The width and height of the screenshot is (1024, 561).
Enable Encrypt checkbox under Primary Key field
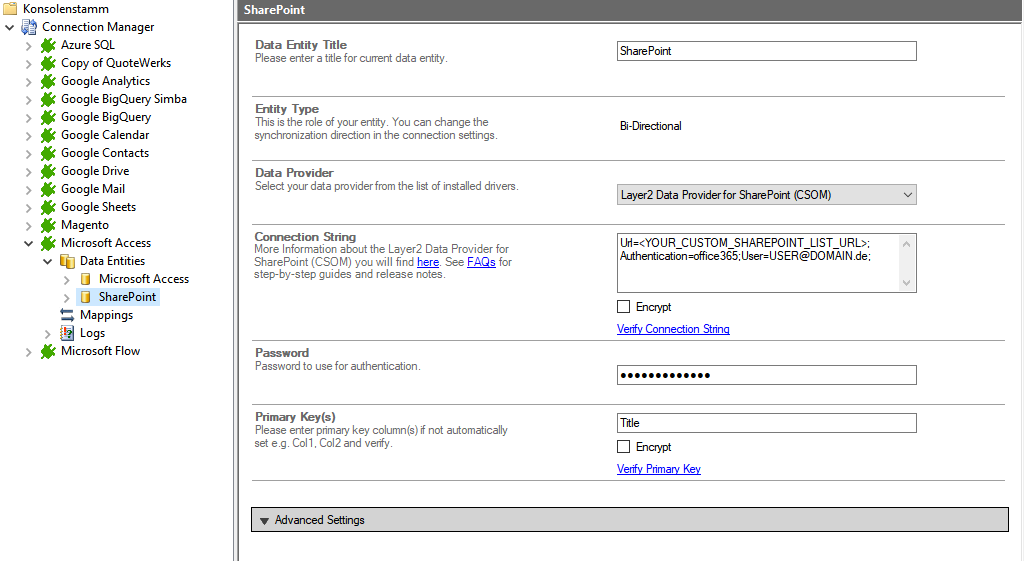click(x=624, y=447)
